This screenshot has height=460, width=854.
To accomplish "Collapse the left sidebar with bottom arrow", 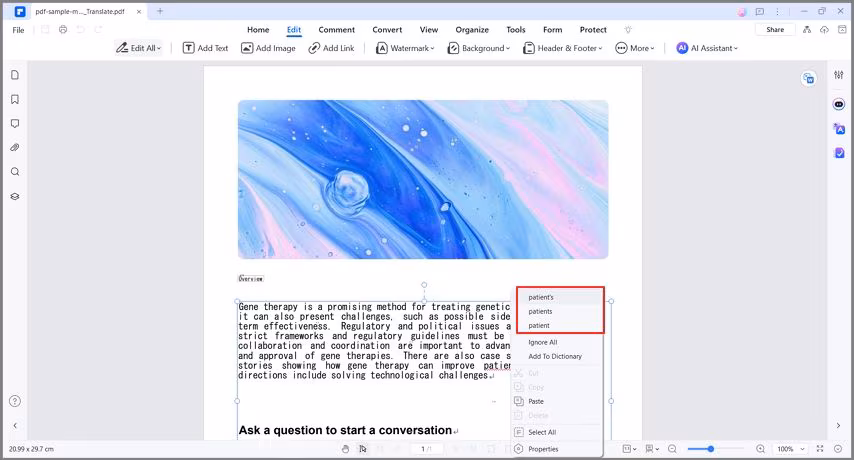I will [15, 426].
